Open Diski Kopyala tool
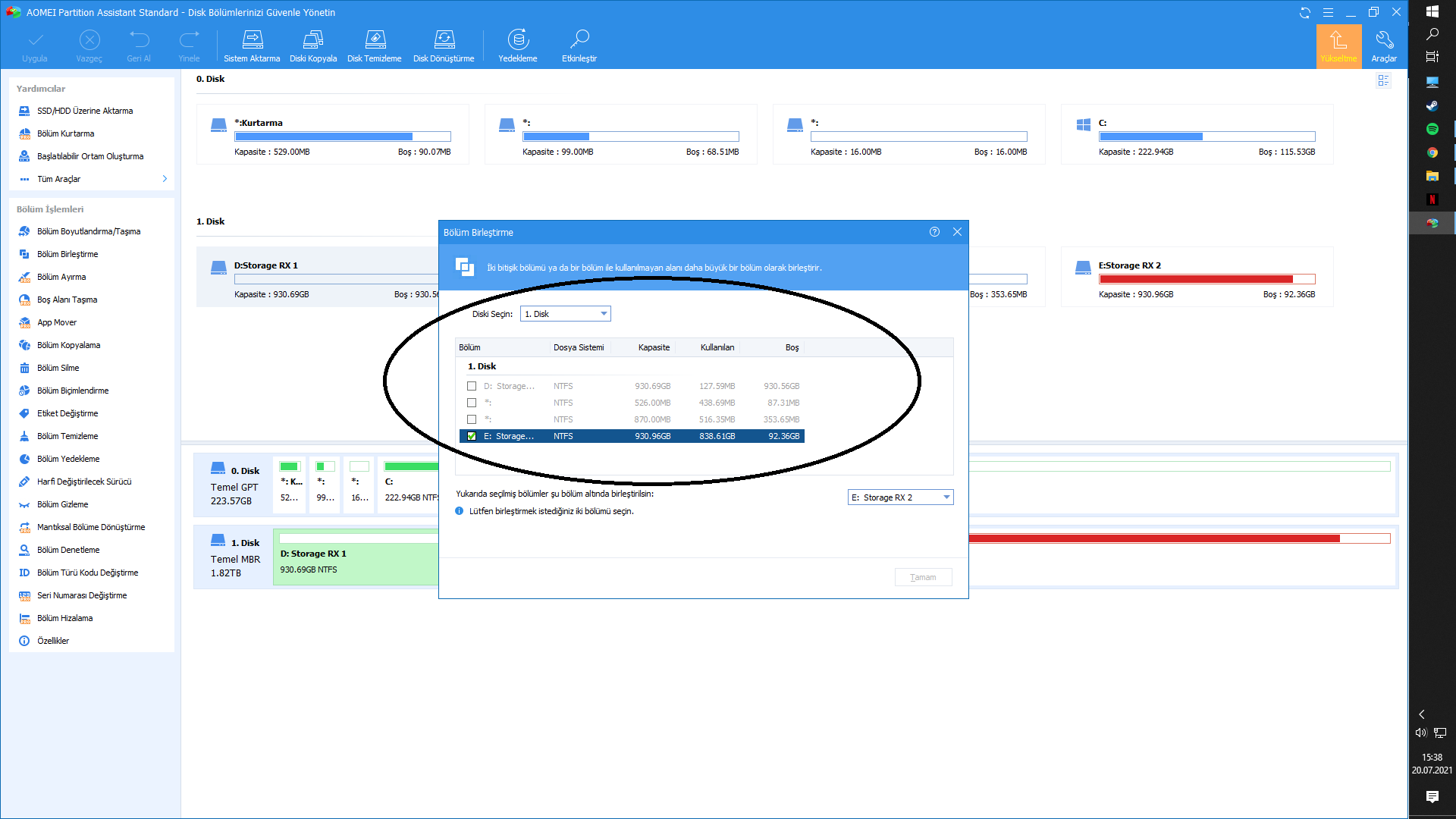 click(x=313, y=39)
